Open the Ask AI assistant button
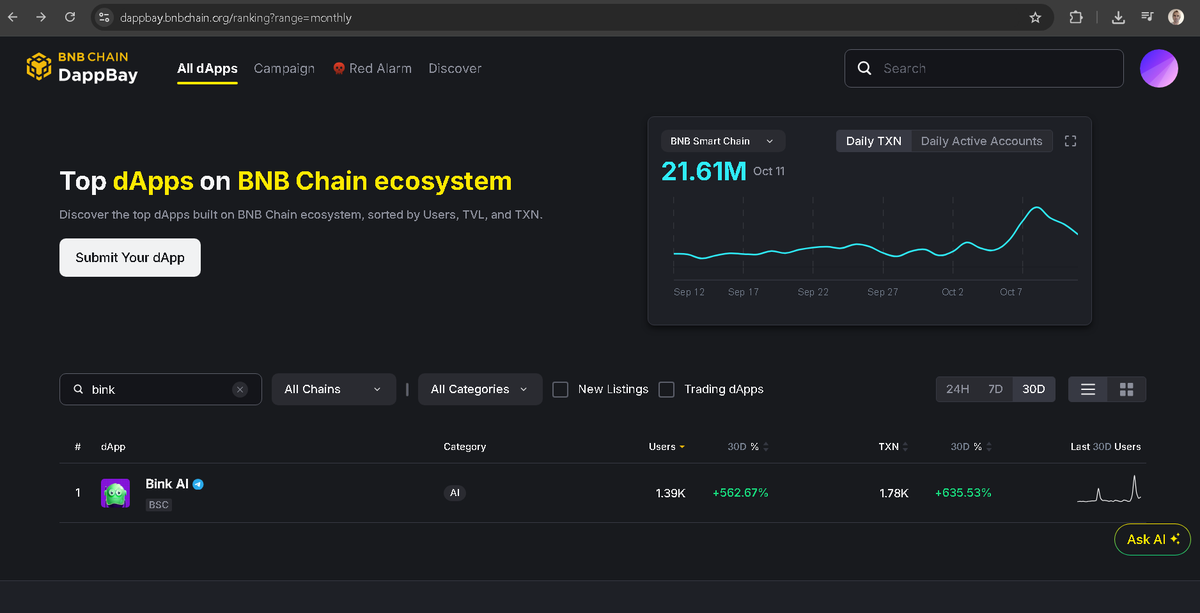 (1152, 539)
